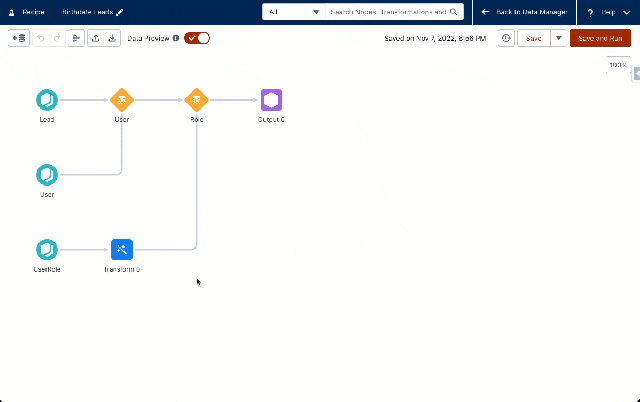640x402 pixels.
Task: Open version history clock icon
Action: coord(506,38)
